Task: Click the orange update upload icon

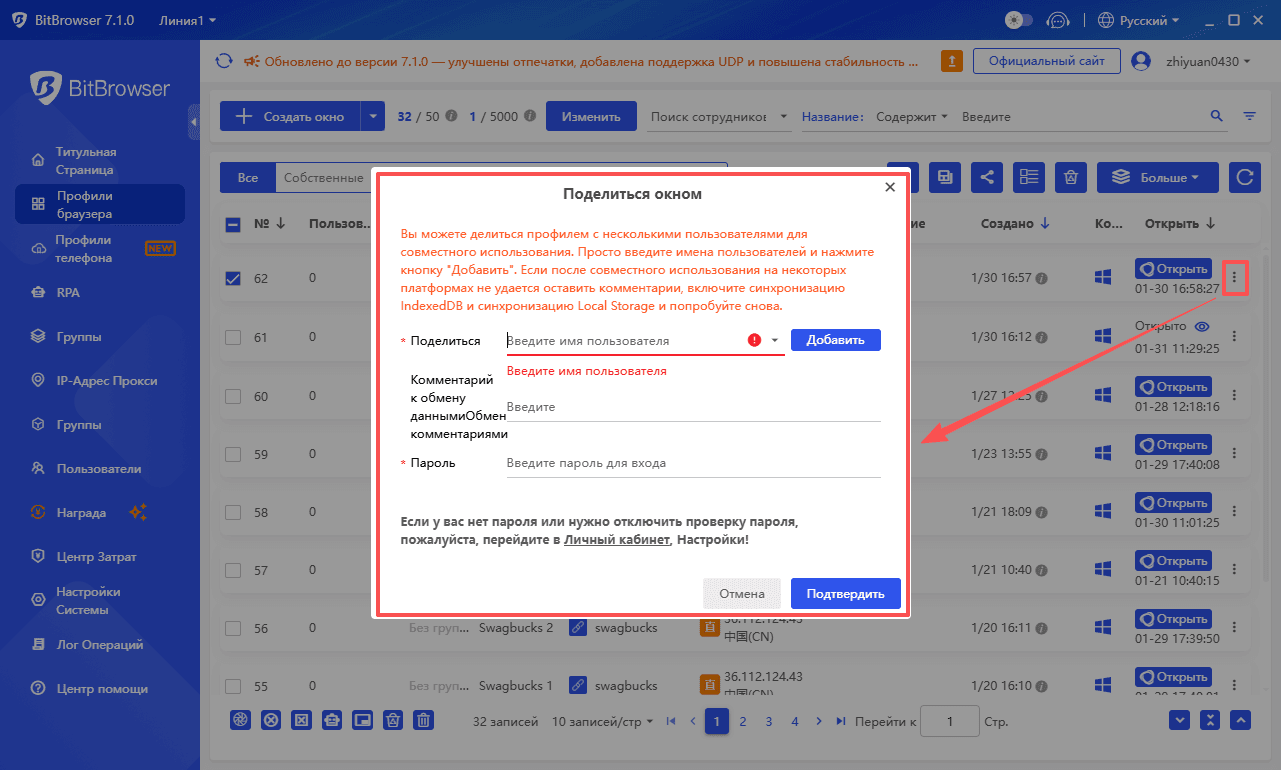Action: coord(952,62)
